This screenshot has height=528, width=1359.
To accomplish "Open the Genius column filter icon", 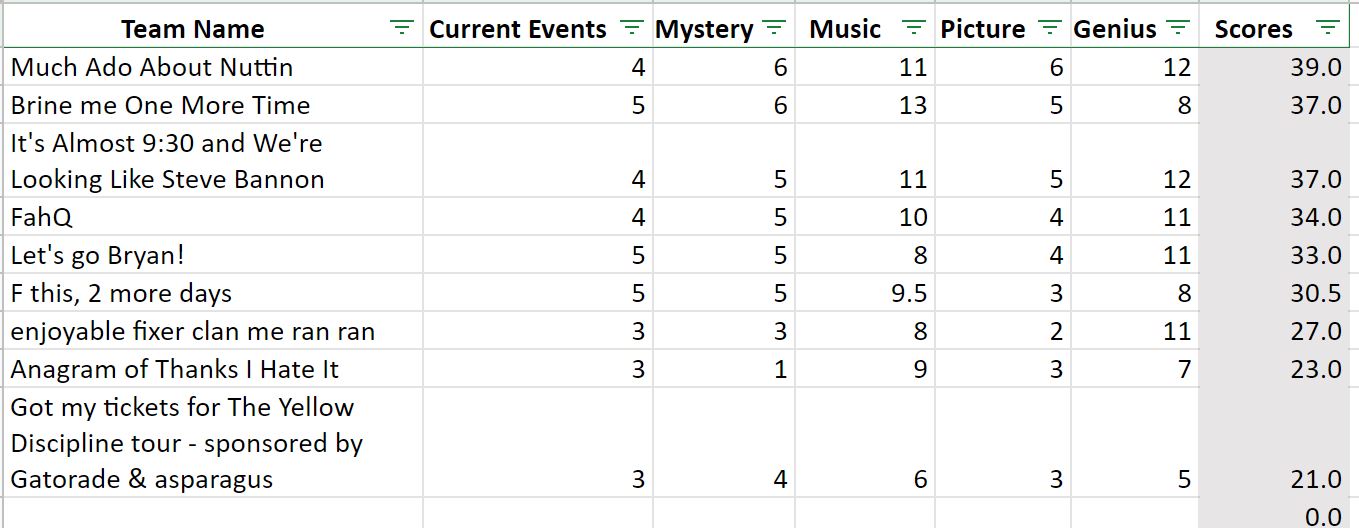I will 1179,28.
